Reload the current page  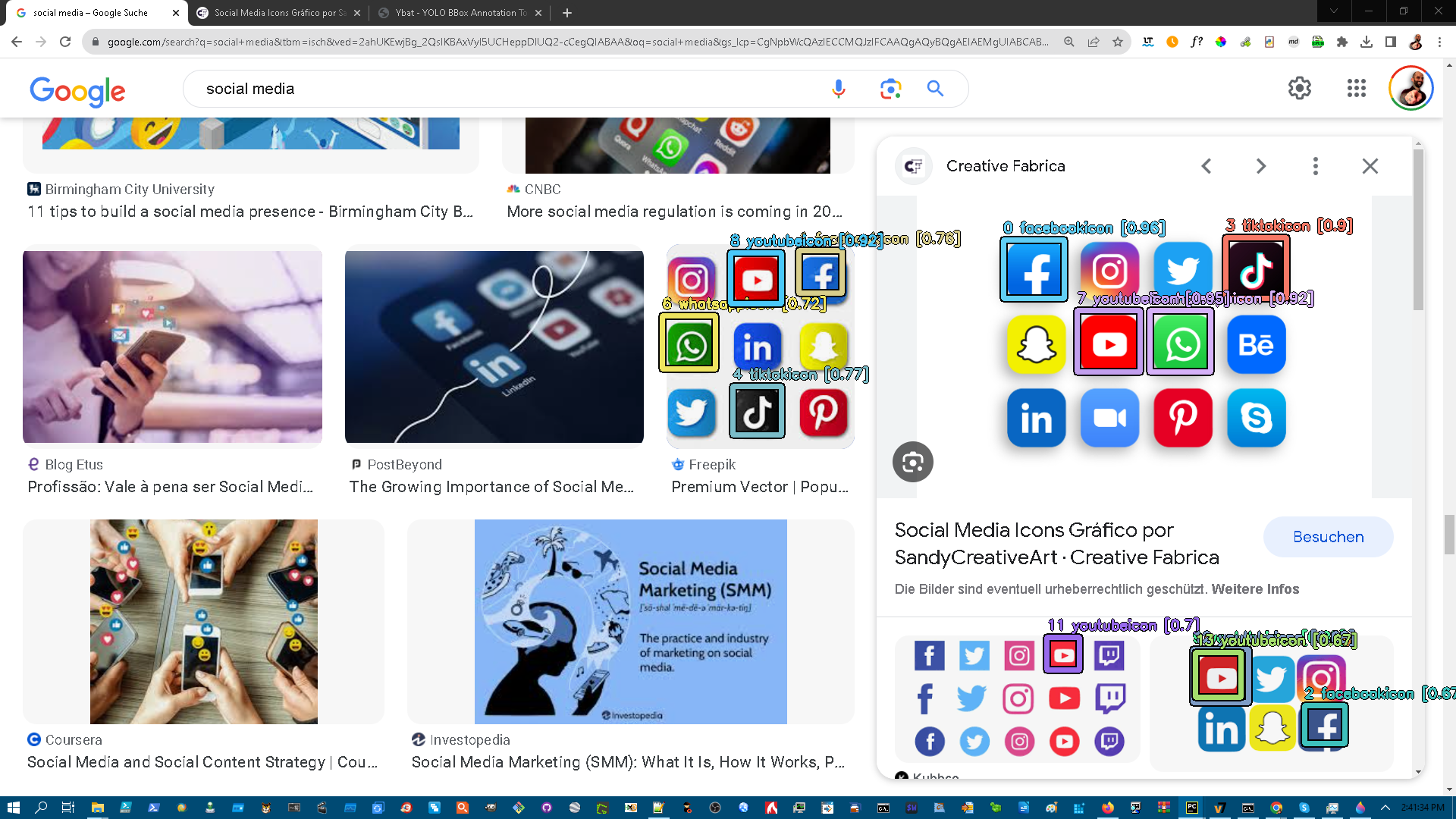click(65, 42)
